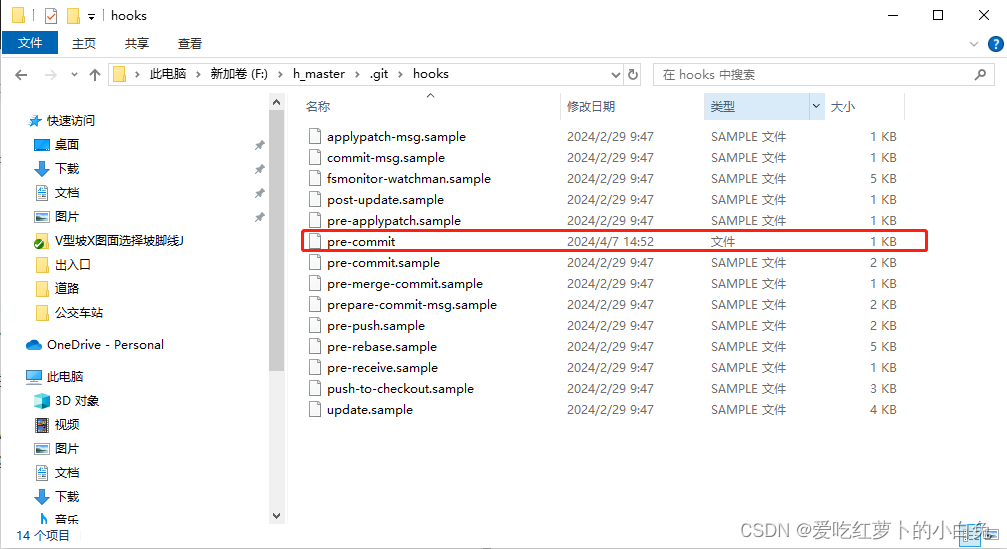Screen dimensions: 1007x549
Task: Click the file icon of pre-commit.sample
Action: pyautogui.click(x=315, y=263)
